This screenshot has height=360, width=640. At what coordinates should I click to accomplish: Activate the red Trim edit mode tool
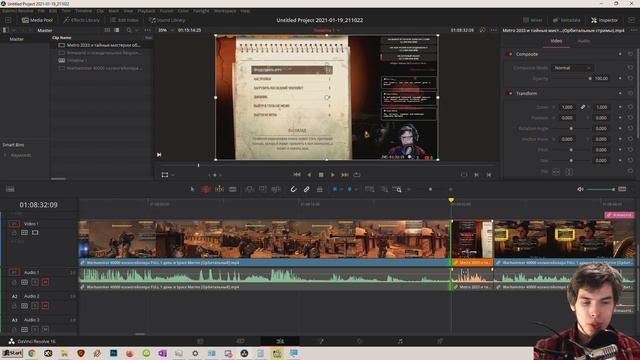point(206,189)
